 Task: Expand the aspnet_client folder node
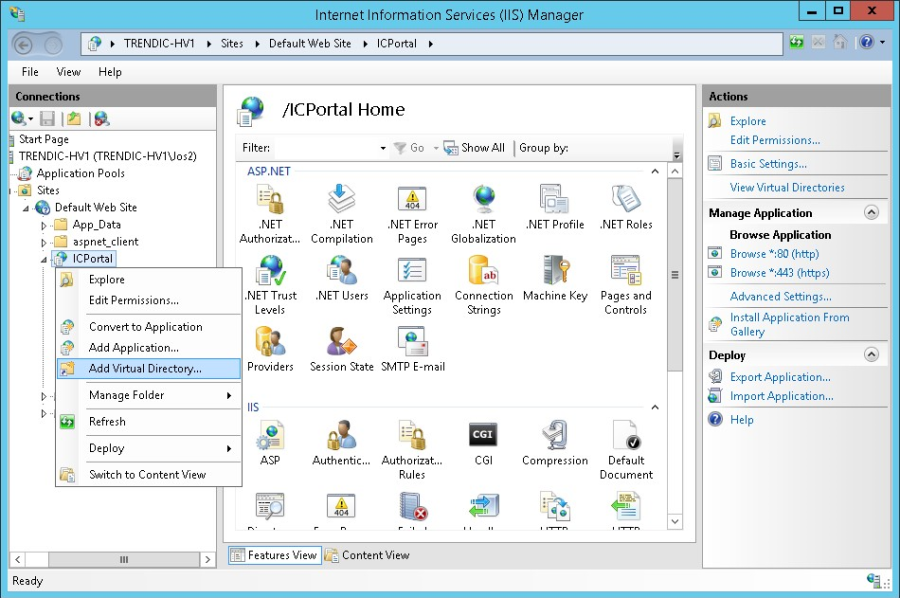click(44, 243)
